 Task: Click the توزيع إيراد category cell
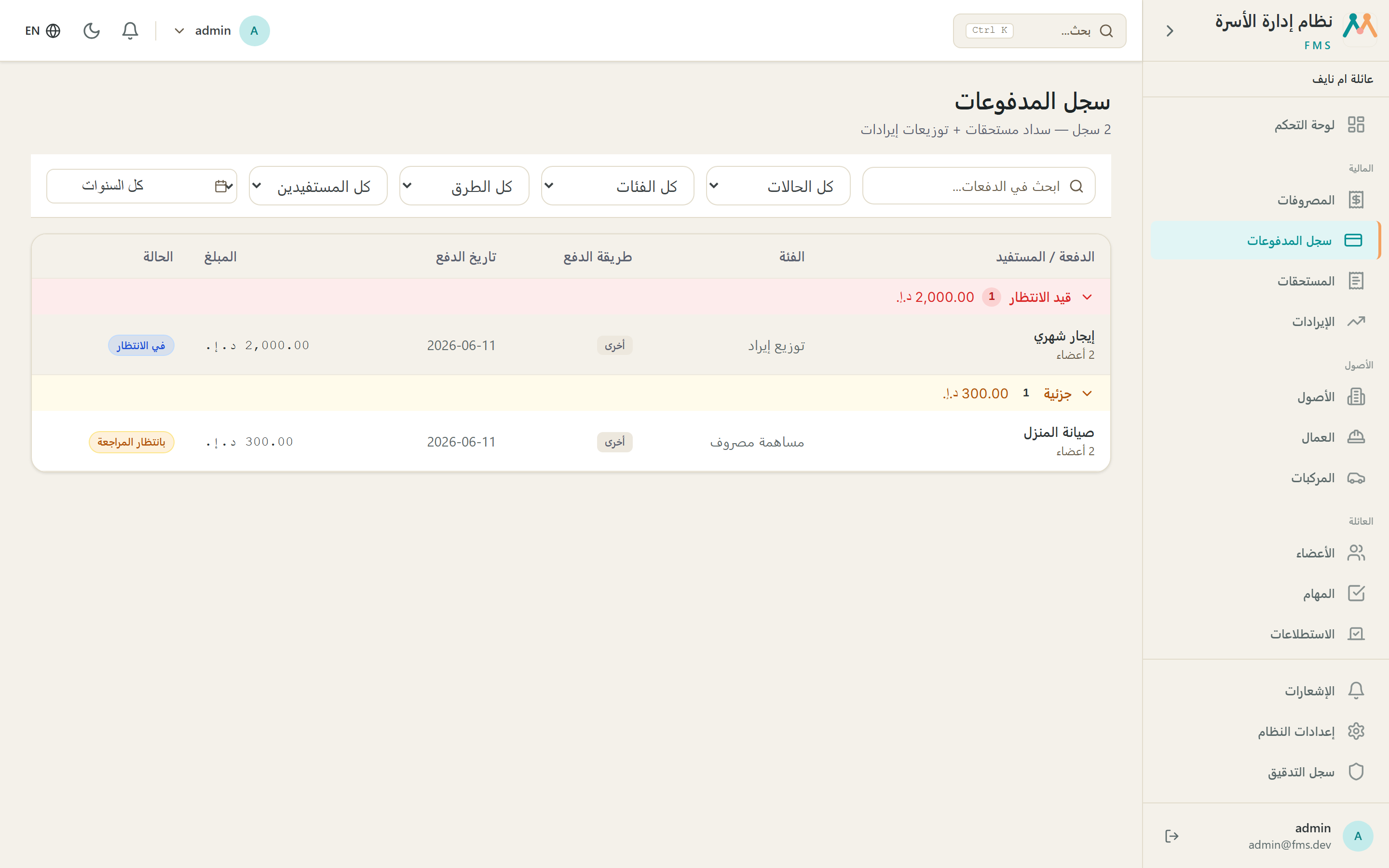click(776, 346)
